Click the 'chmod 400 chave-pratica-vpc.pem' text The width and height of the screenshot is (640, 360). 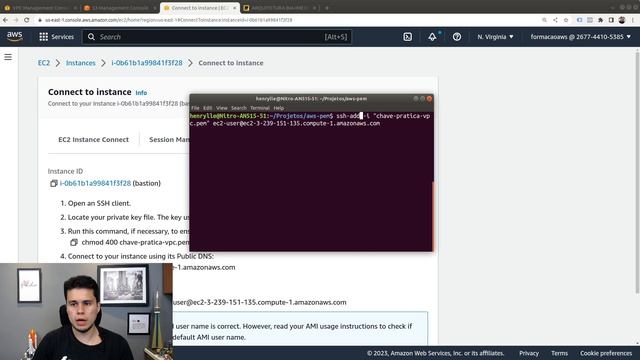136,242
